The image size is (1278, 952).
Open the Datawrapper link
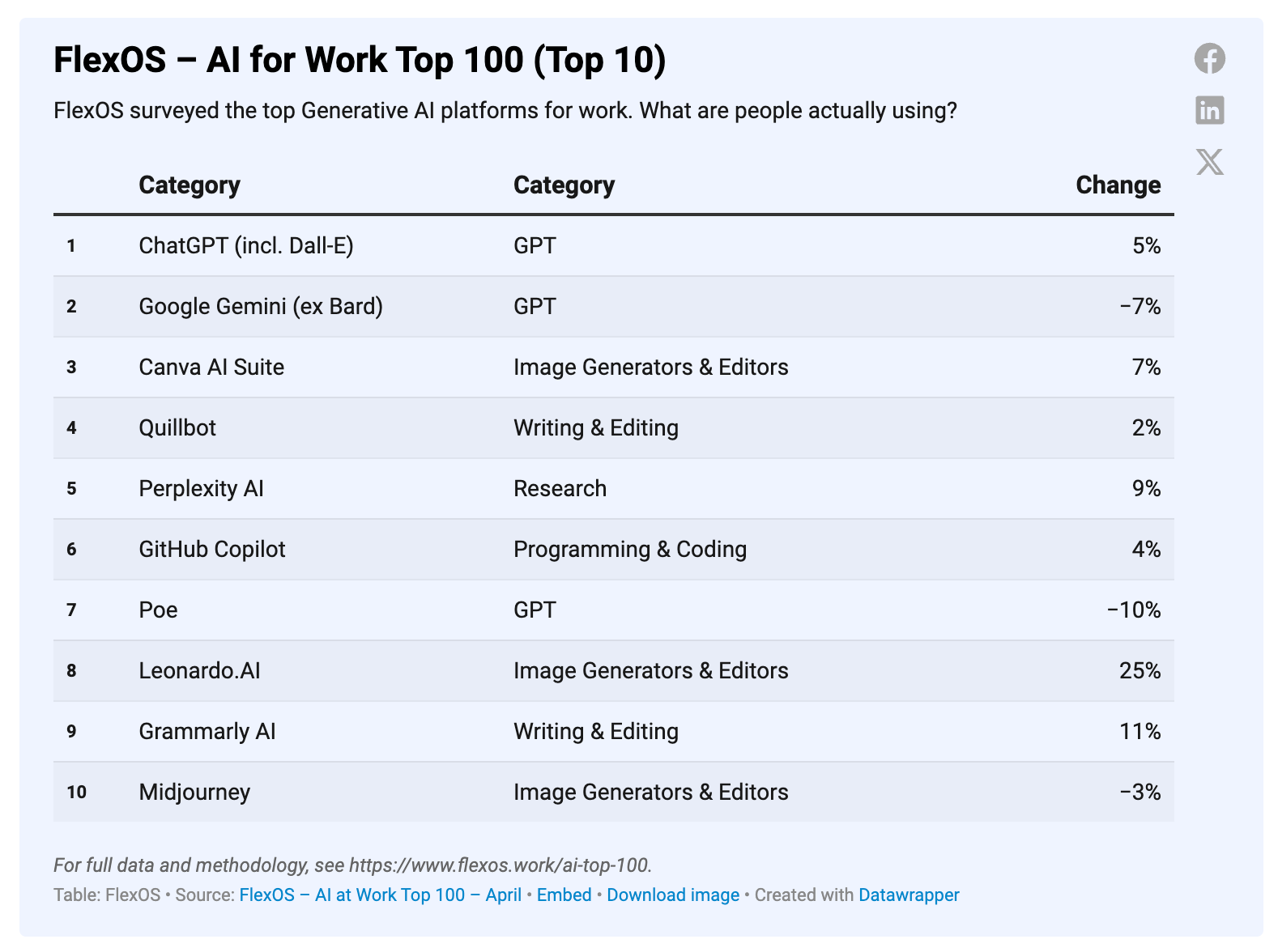point(908,895)
